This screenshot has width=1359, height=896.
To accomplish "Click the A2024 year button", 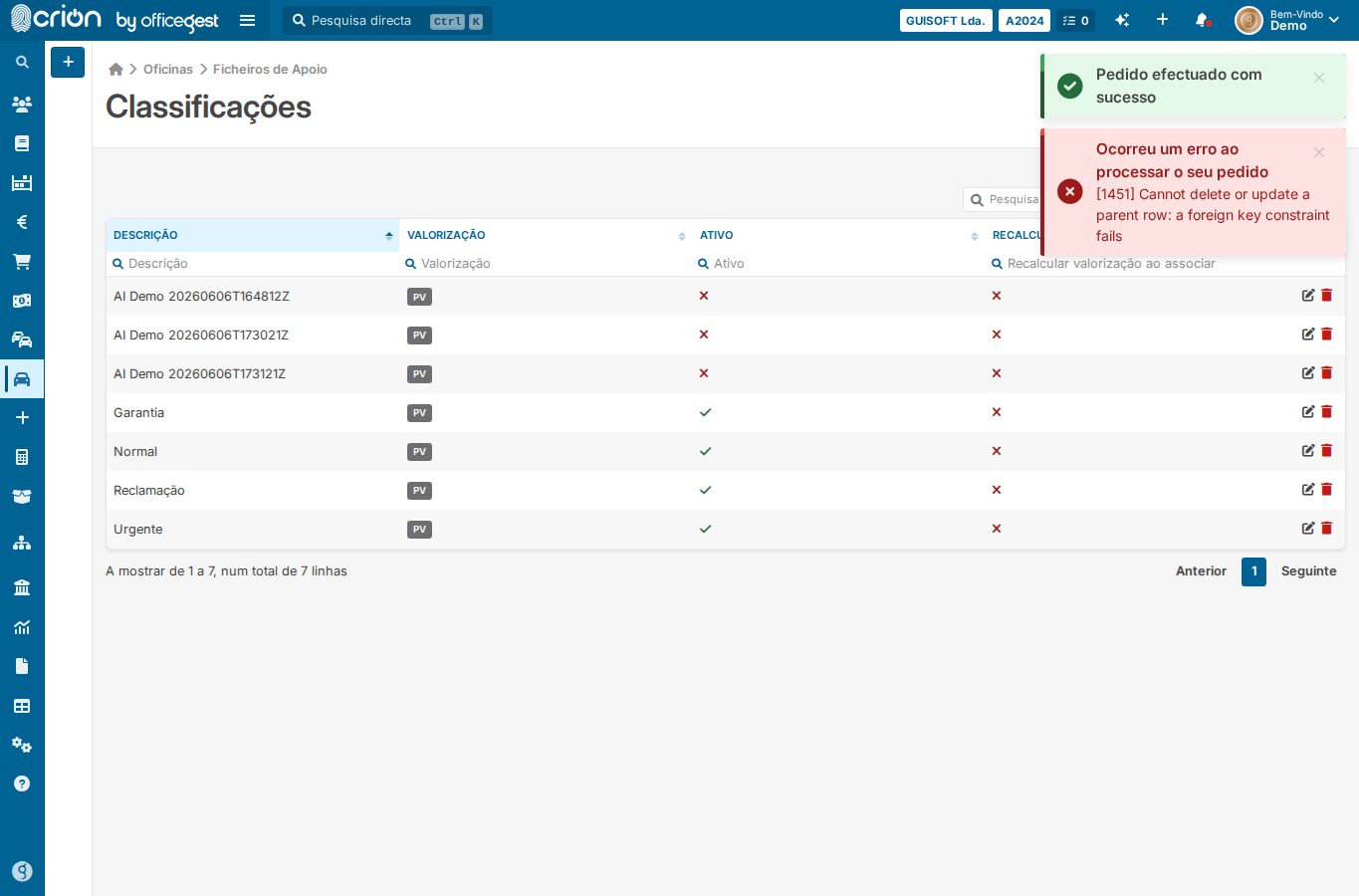I will (x=1024, y=20).
